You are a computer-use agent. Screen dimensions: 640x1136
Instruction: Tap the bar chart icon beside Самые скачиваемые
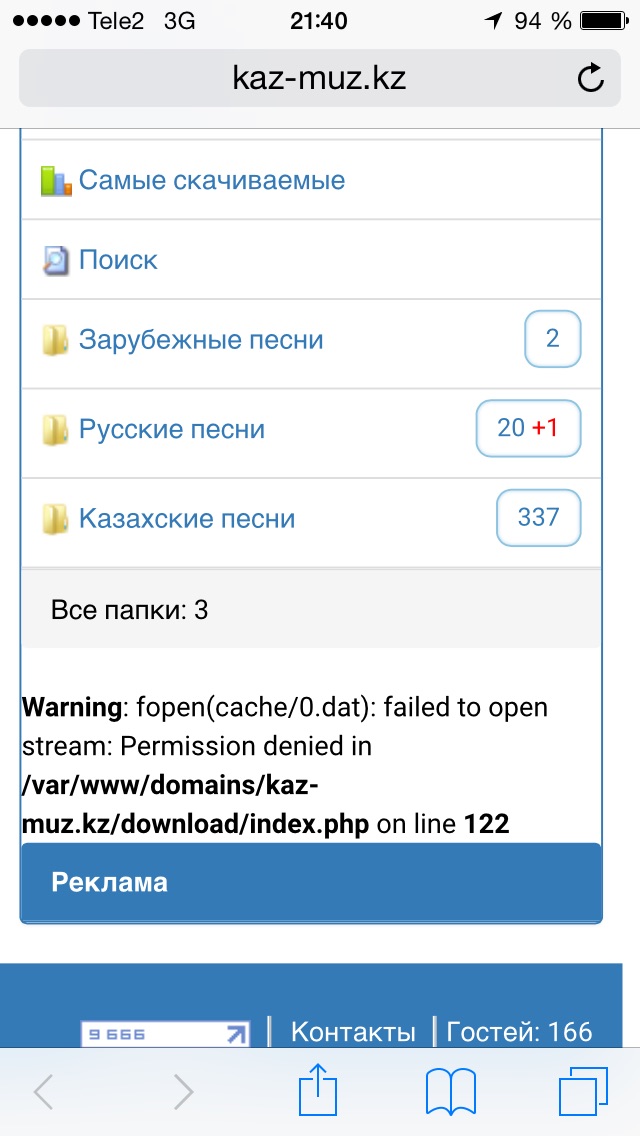tap(55, 181)
